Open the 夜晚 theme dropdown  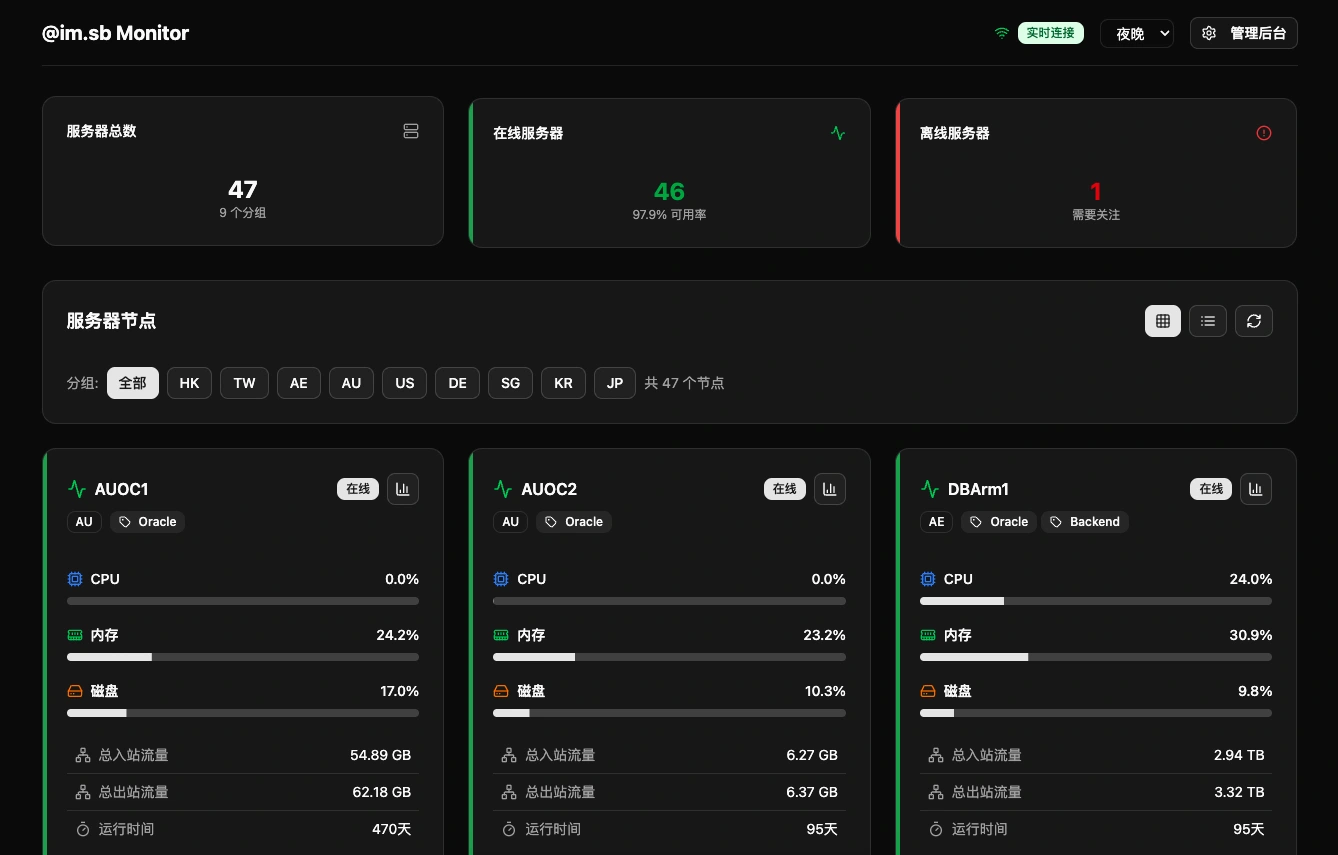click(x=1137, y=33)
